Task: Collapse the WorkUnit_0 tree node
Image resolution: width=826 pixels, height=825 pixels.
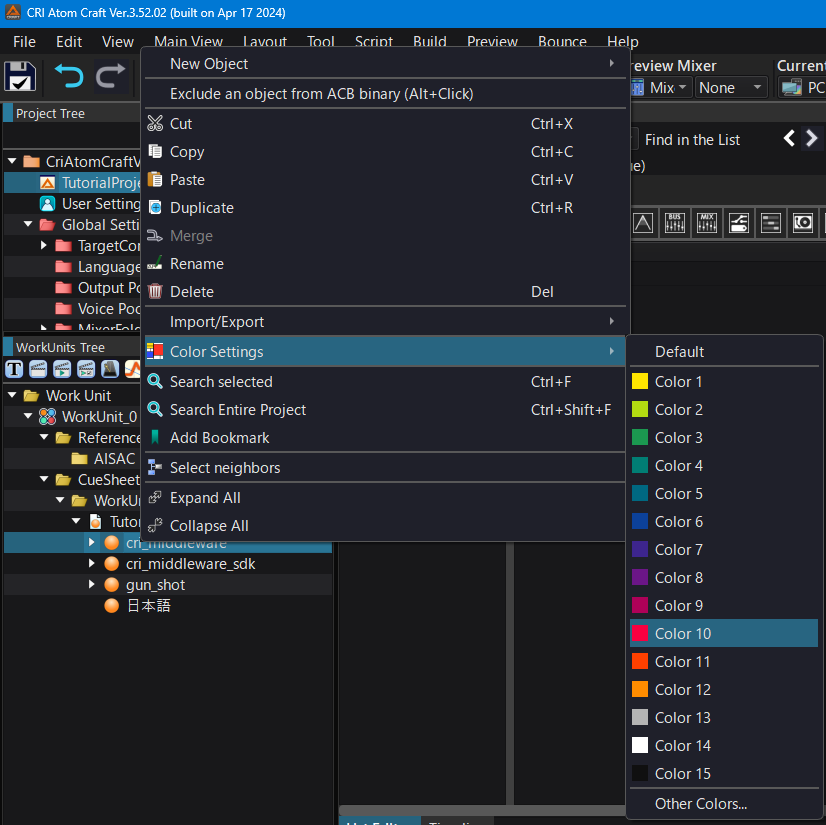Action: click(x=28, y=416)
